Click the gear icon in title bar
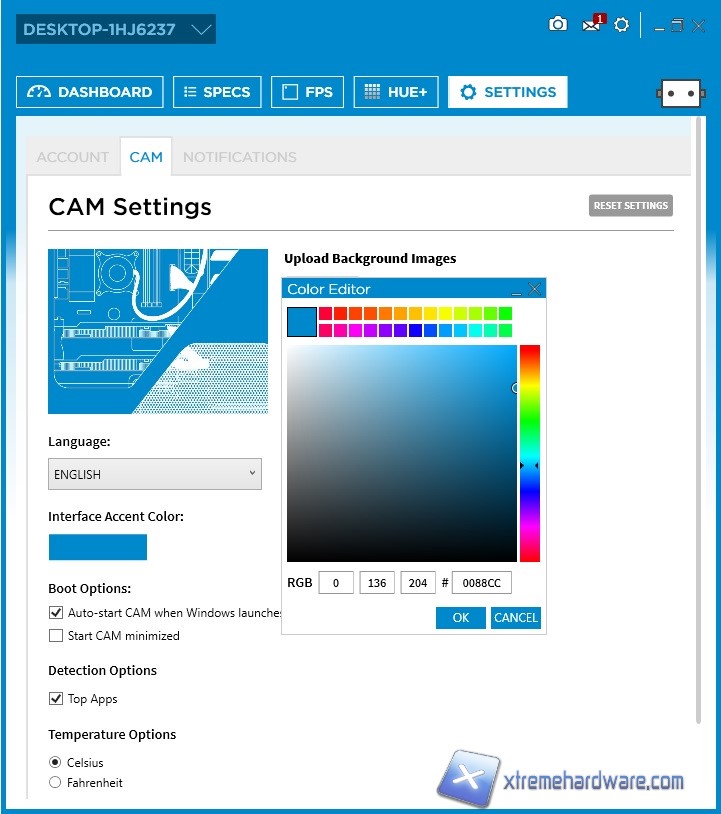Image resolution: width=721 pixels, height=814 pixels. point(622,25)
